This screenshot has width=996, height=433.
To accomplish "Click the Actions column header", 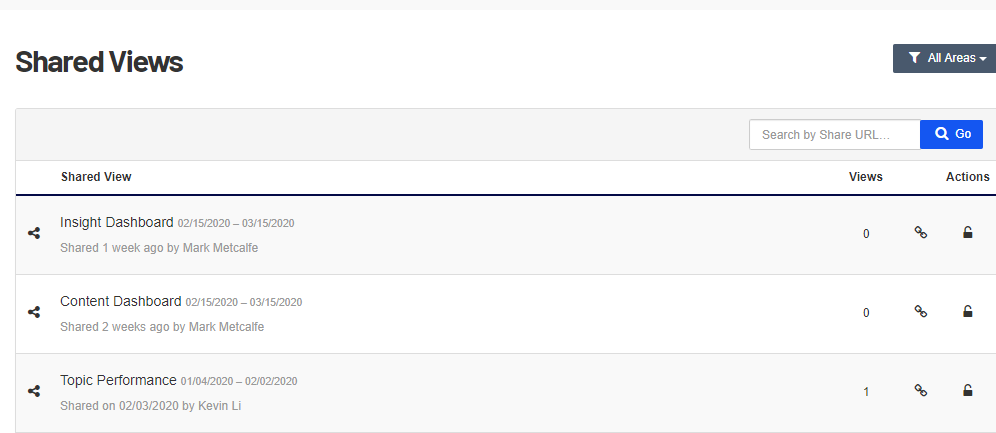I will [x=967, y=177].
